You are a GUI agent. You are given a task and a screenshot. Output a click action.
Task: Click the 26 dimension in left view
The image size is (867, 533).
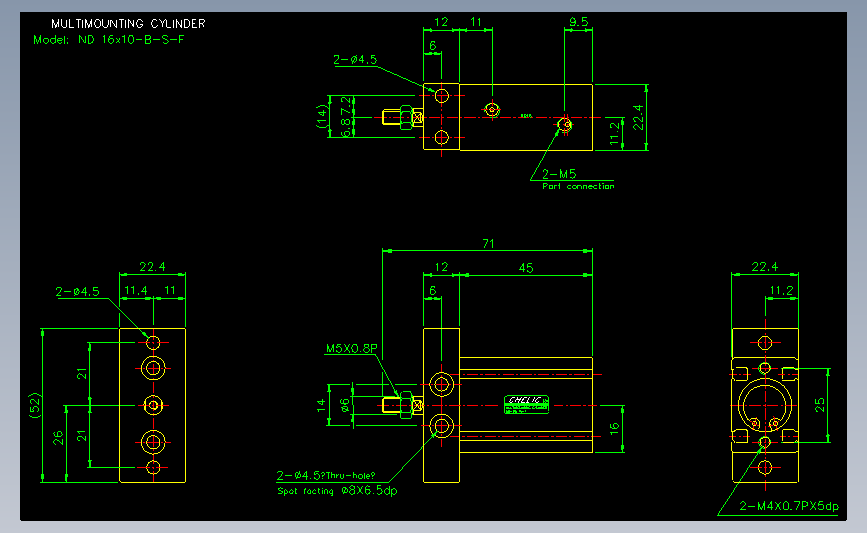click(x=59, y=438)
